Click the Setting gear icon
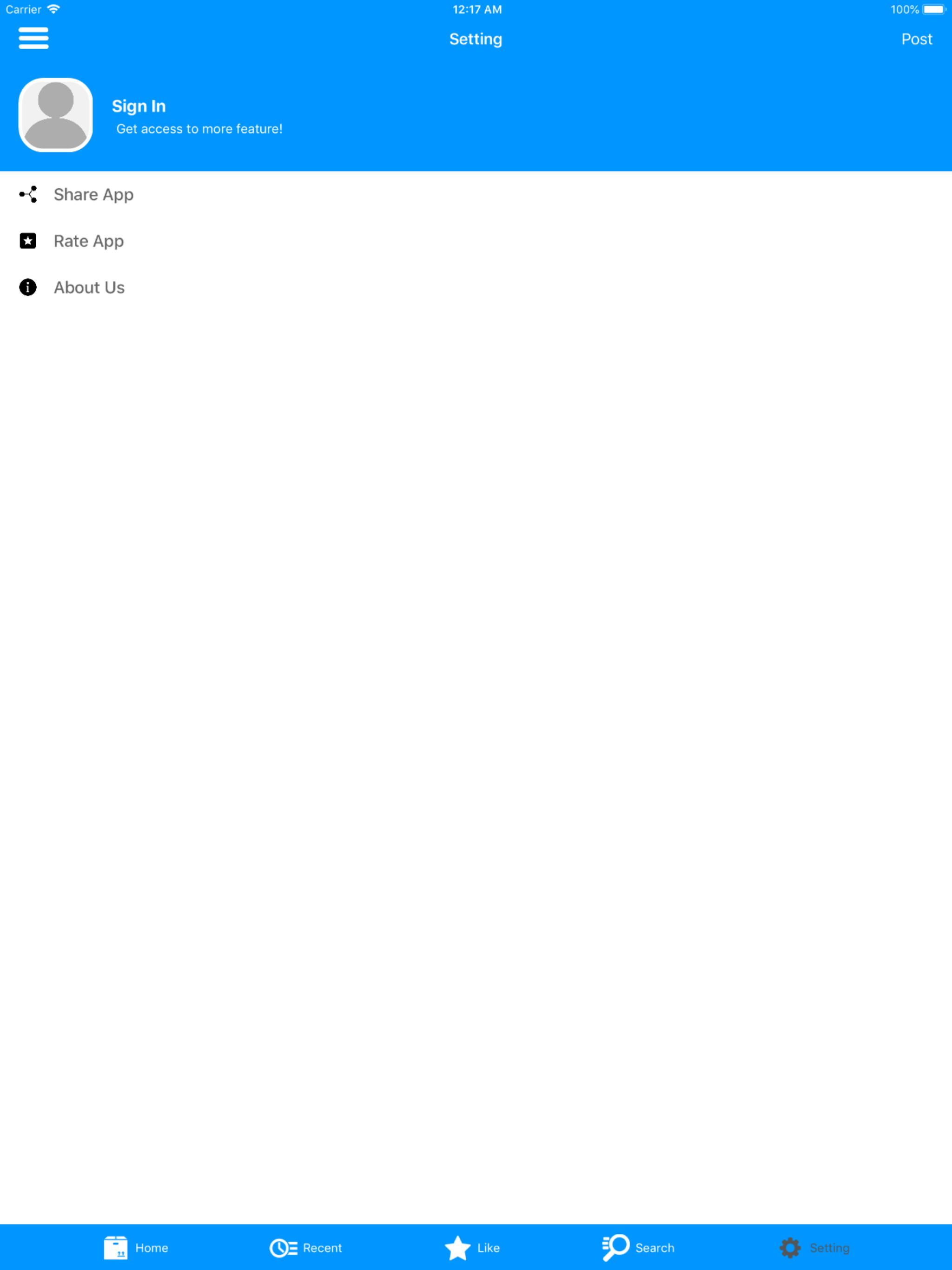 790,1248
